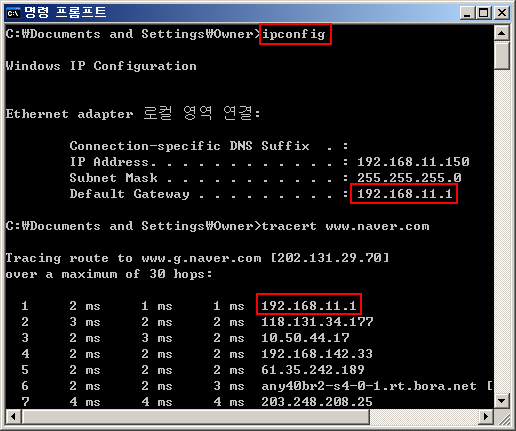The width and height of the screenshot is (516, 431).
Task: Click IP address value 192.168.11.150
Action: coord(413,162)
